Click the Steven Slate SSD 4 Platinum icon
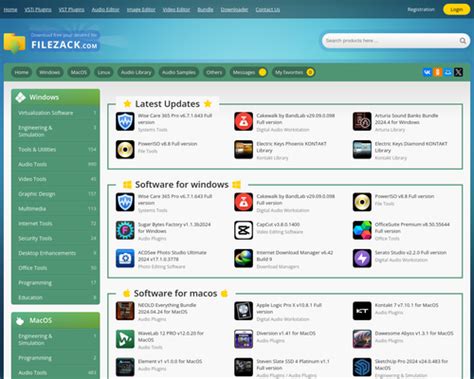 pos(243,367)
